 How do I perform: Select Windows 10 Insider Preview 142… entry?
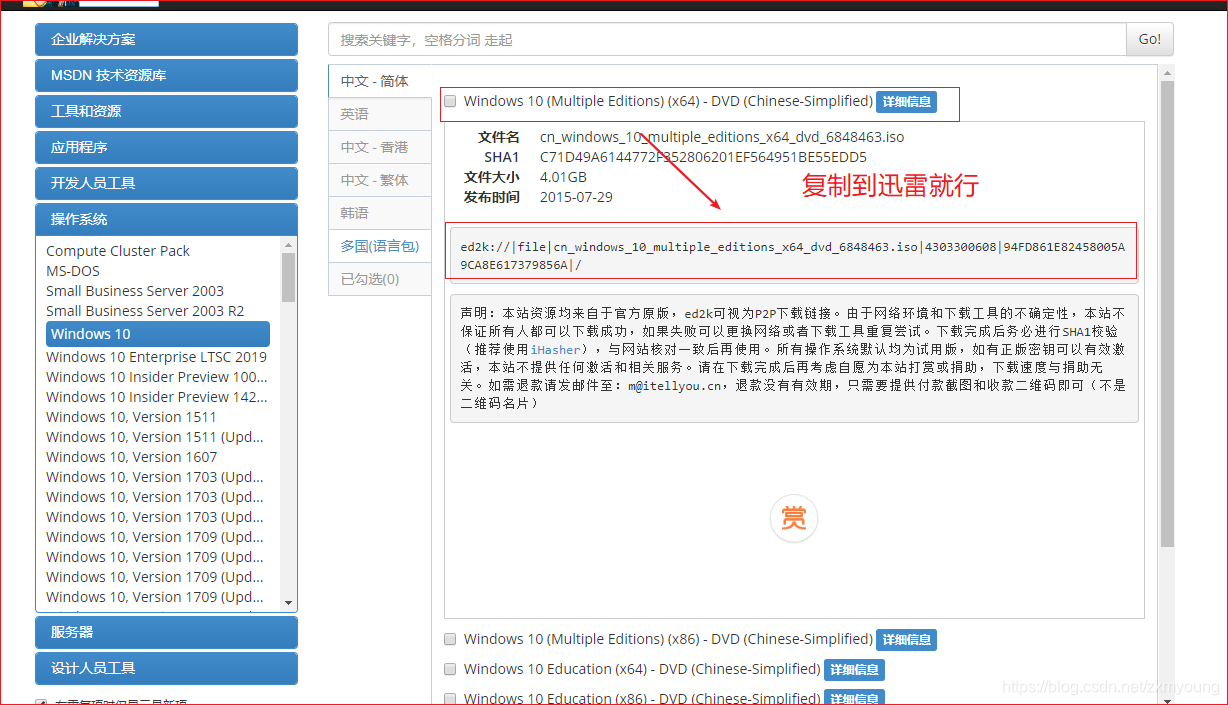[157, 397]
